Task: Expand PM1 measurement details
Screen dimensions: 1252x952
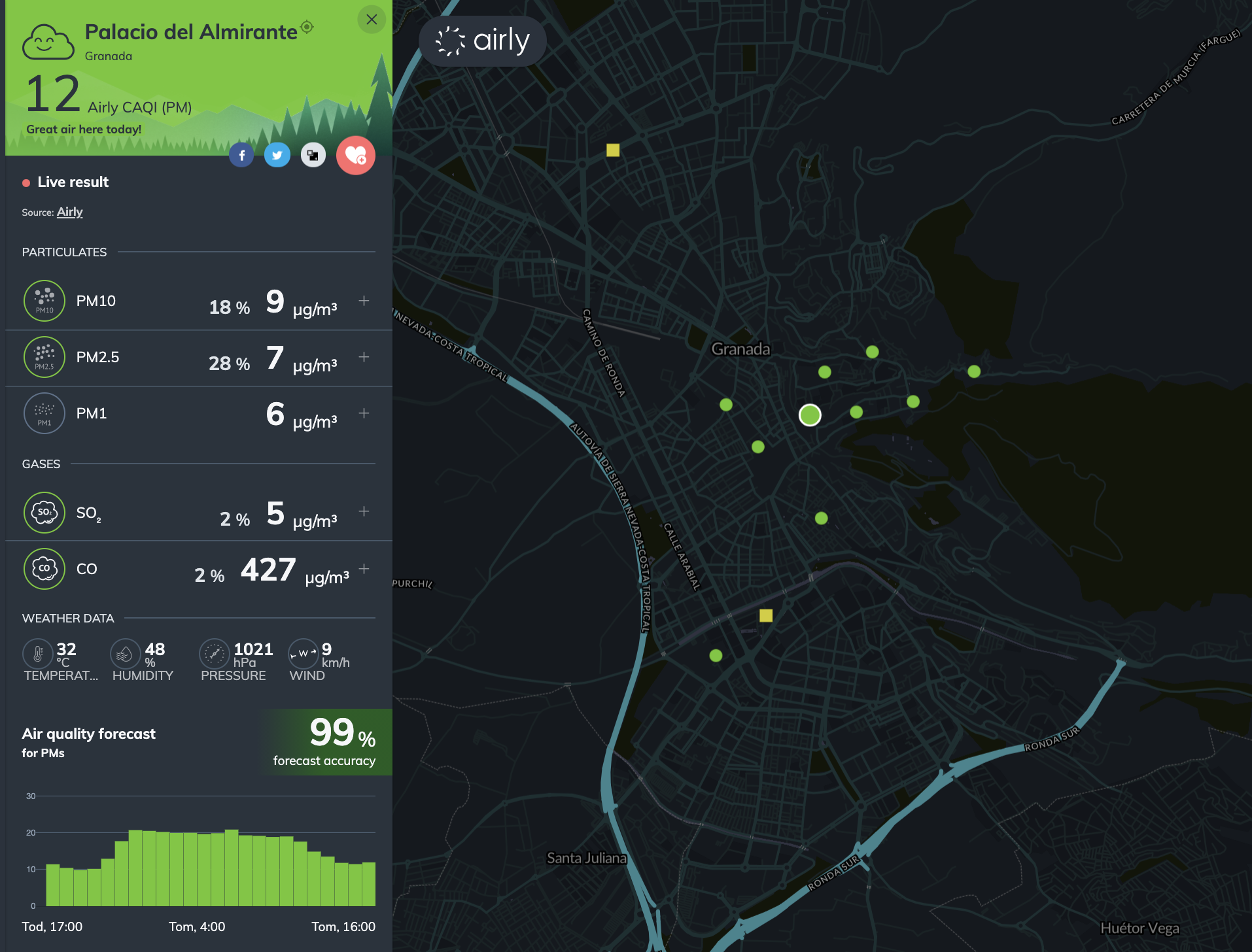Action: click(x=364, y=413)
